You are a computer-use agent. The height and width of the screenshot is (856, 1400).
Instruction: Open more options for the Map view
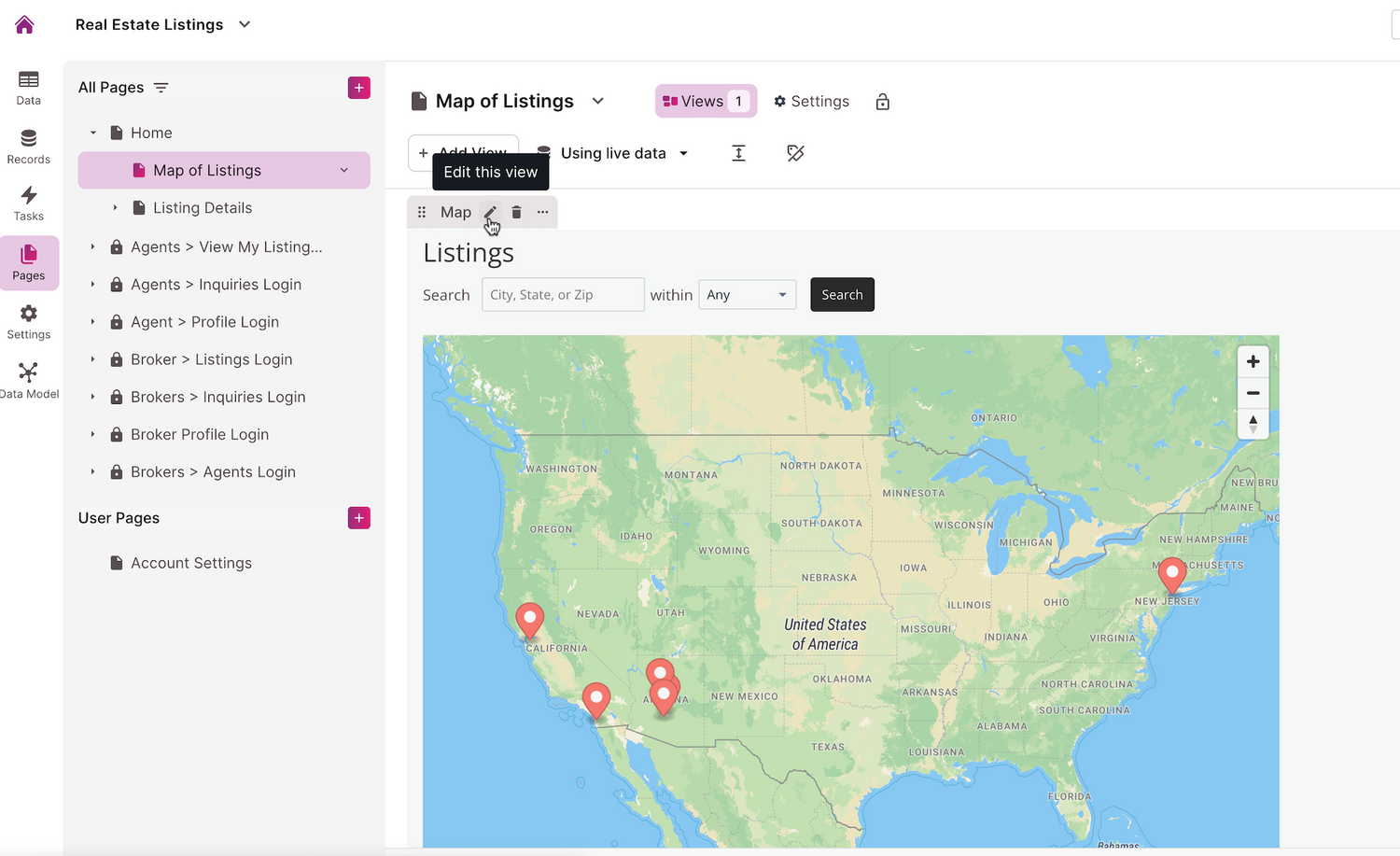(542, 212)
